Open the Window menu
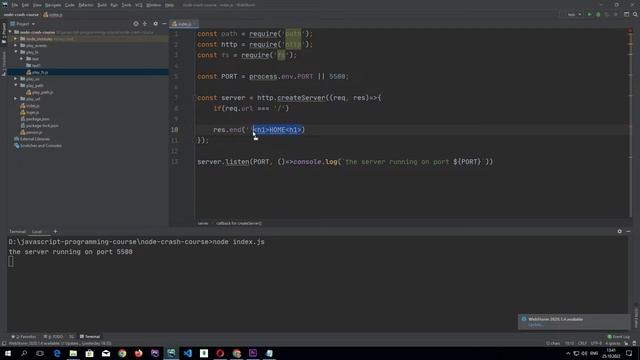The height and width of the screenshot is (360, 640). point(153,5)
